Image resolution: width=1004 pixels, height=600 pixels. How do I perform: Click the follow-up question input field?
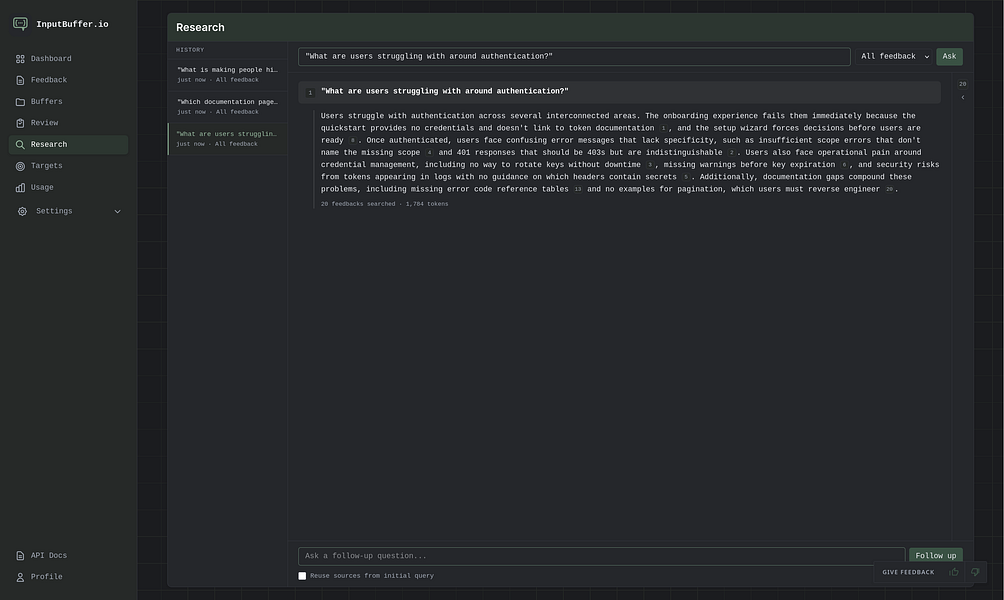(x=601, y=556)
